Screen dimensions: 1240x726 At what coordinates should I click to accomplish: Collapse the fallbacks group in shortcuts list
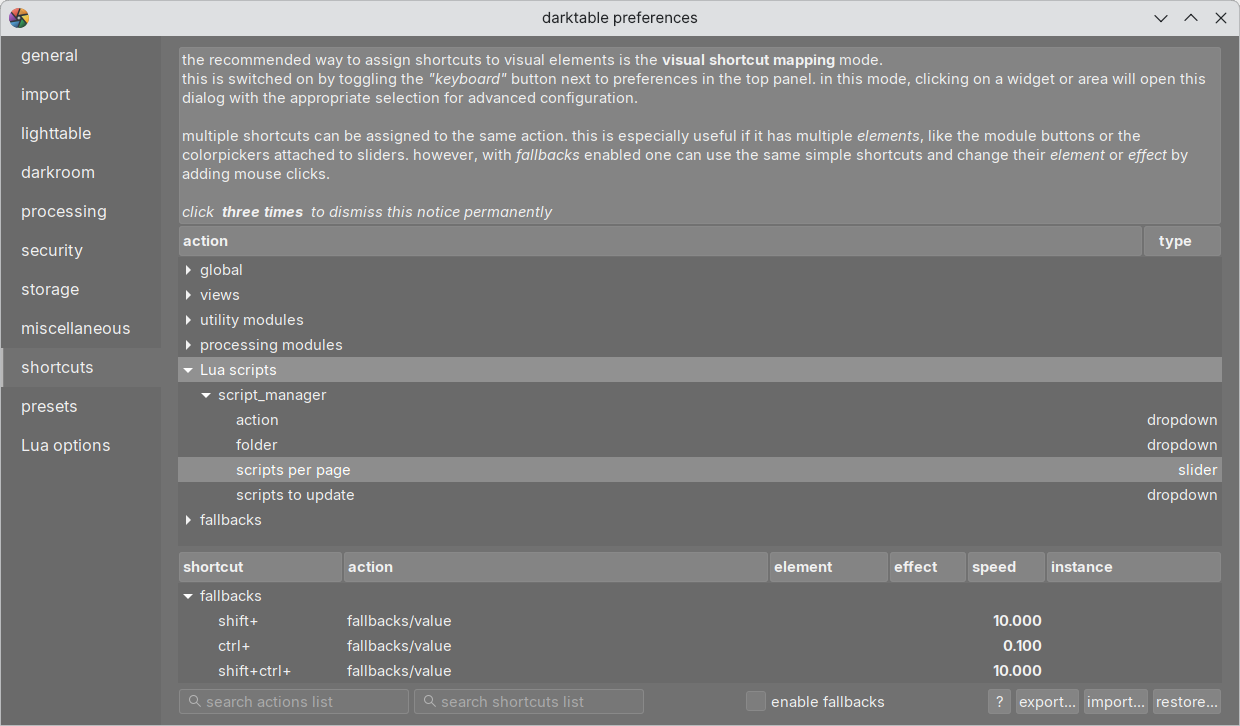click(188, 596)
